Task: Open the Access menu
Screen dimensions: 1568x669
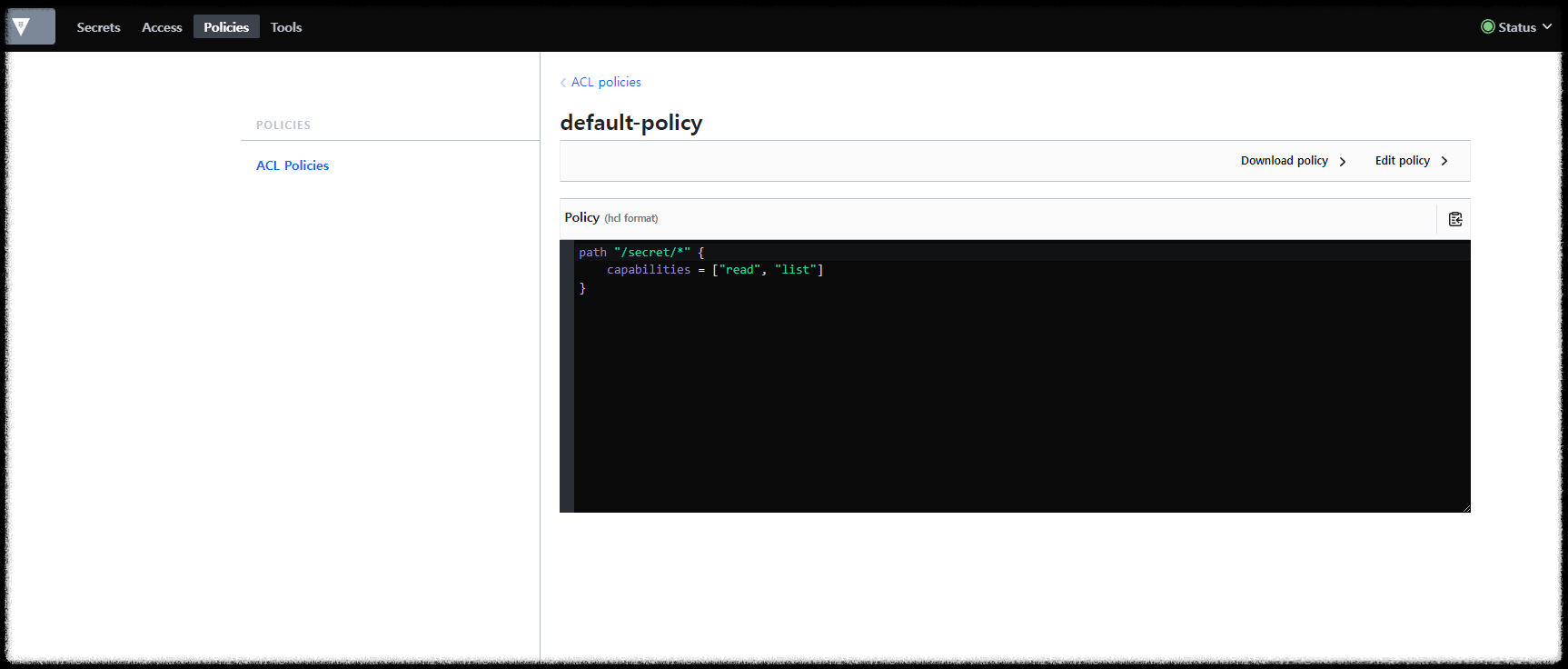Action: [162, 27]
